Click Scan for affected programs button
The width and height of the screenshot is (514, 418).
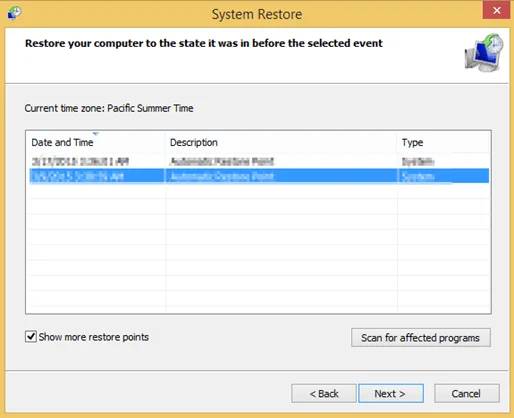[421, 338]
